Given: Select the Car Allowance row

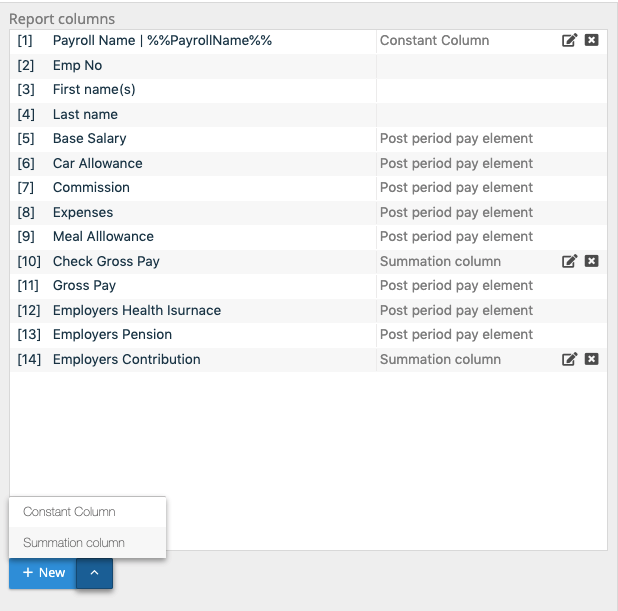Looking at the screenshot, I should tap(97, 164).
